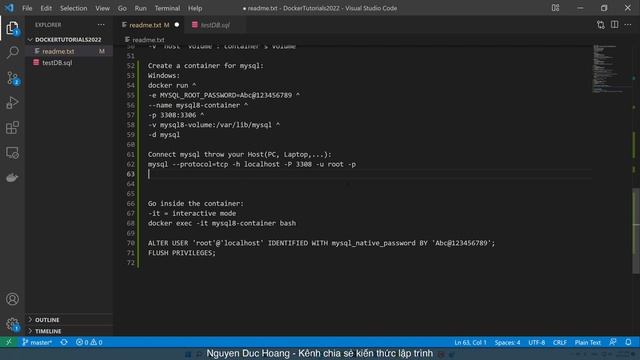Click the unsaved dot on readme.txt tab
Image resolution: width=640 pixels, height=360 pixels.
tap(177, 25)
